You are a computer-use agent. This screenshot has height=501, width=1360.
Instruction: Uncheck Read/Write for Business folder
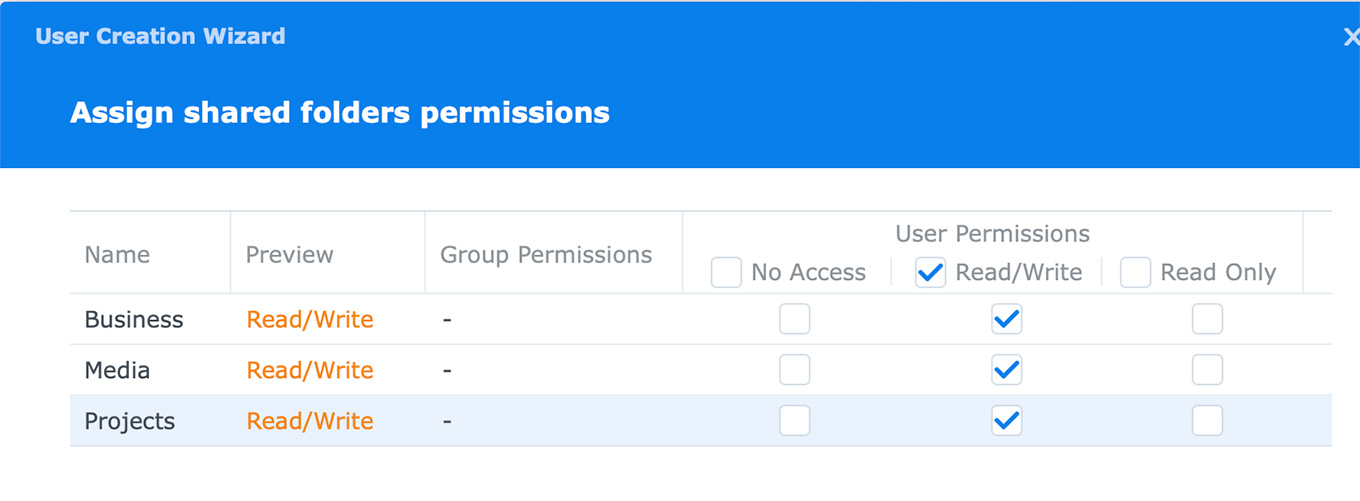(x=1006, y=319)
